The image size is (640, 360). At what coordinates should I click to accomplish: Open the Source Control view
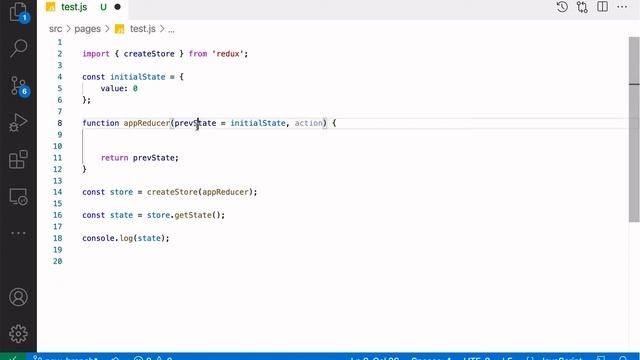pyautogui.click(x=18, y=86)
